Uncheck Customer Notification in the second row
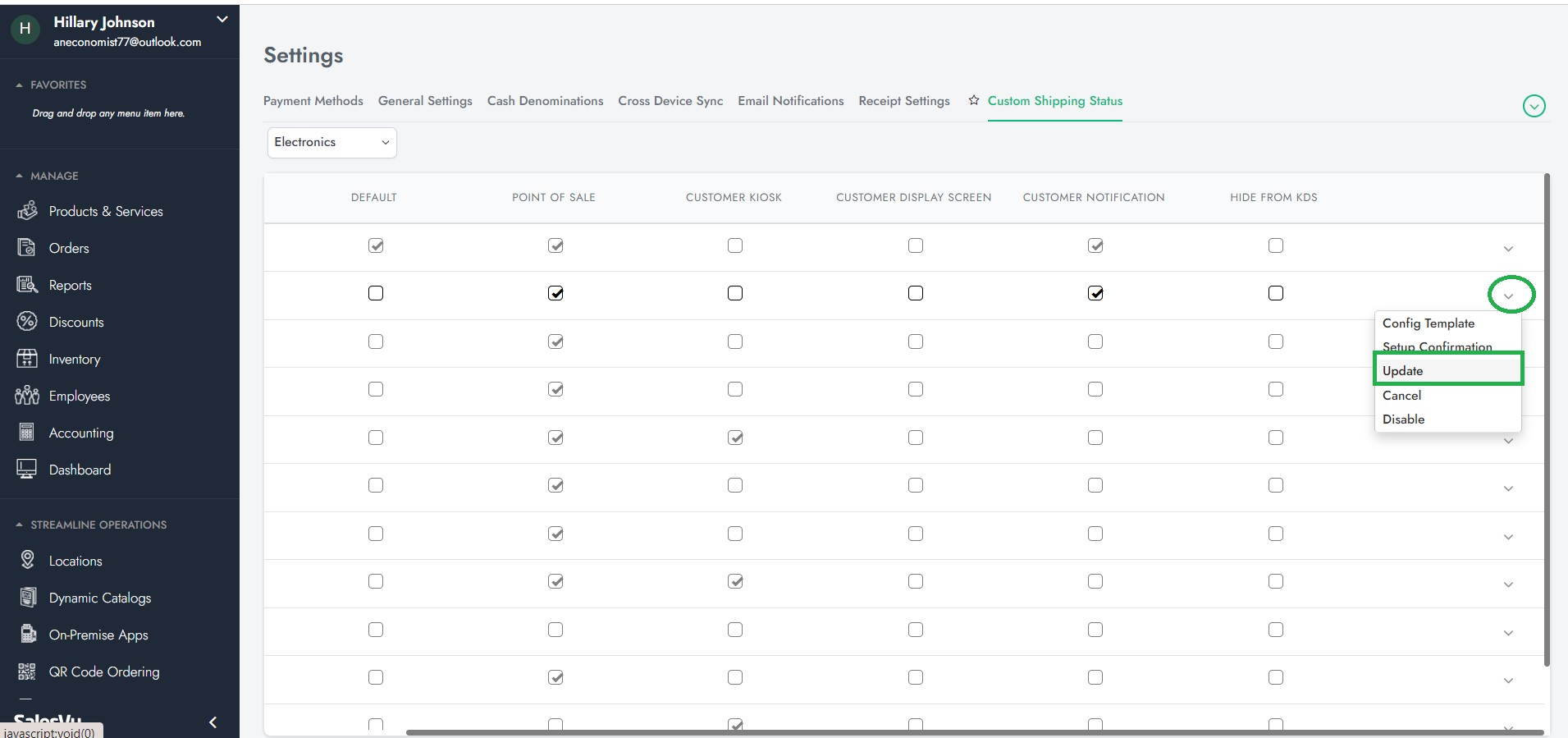 (1095, 293)
